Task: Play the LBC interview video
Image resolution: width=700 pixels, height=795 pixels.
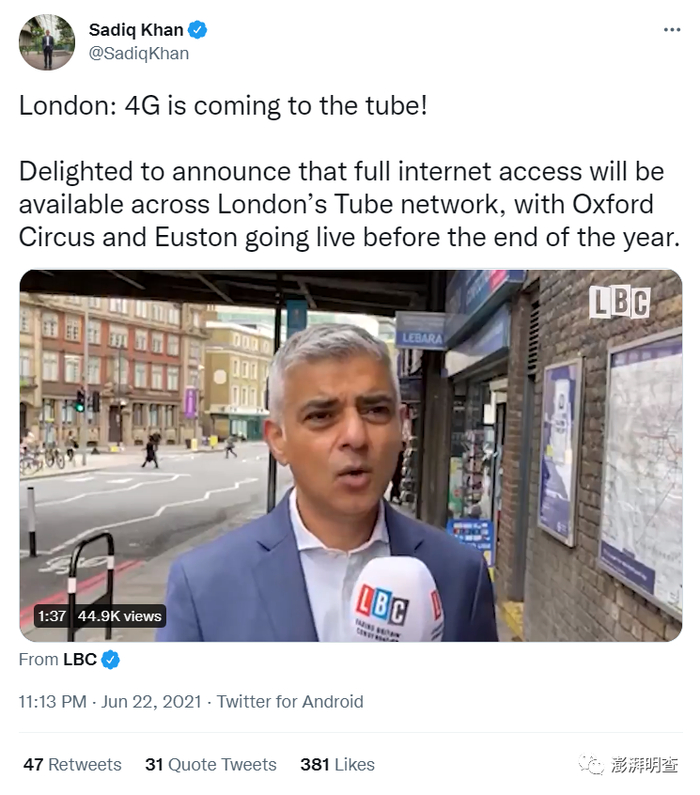Action: click(x=351, y=455)
